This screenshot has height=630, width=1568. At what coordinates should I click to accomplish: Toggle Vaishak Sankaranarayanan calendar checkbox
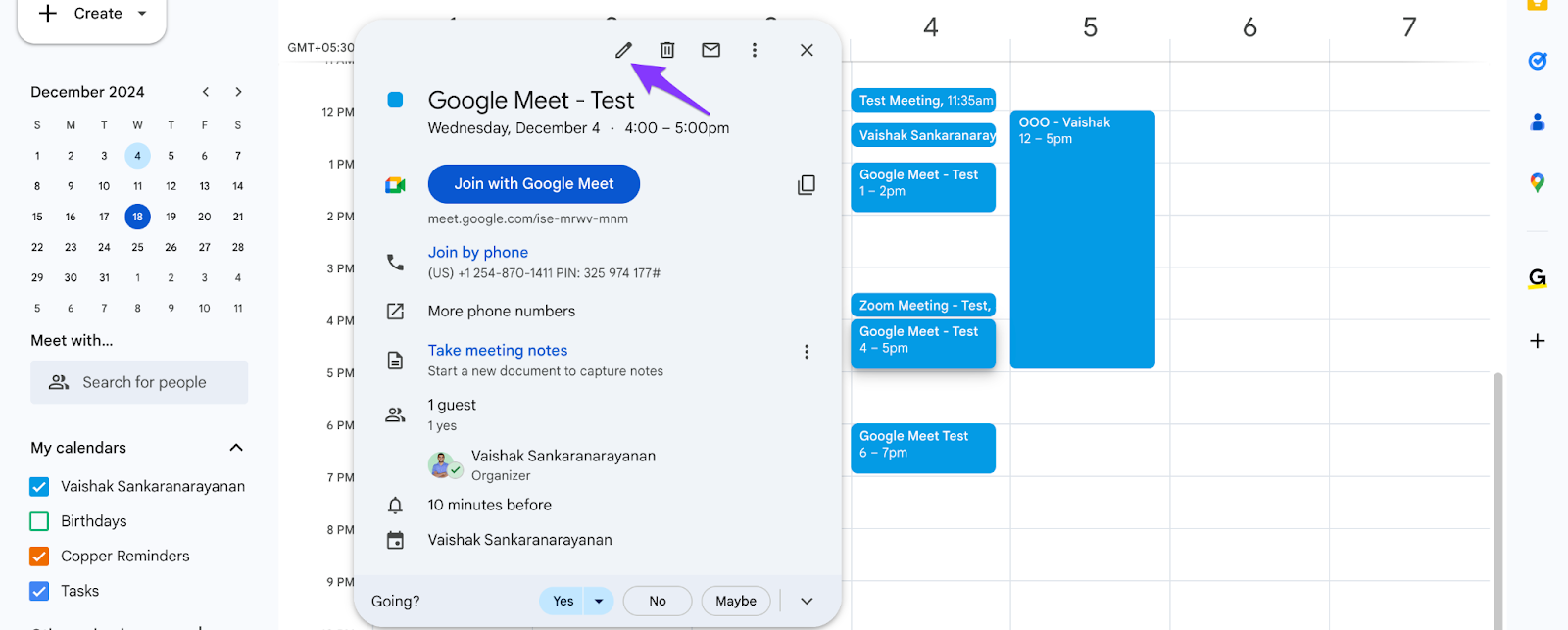click(x=39, y=487)
